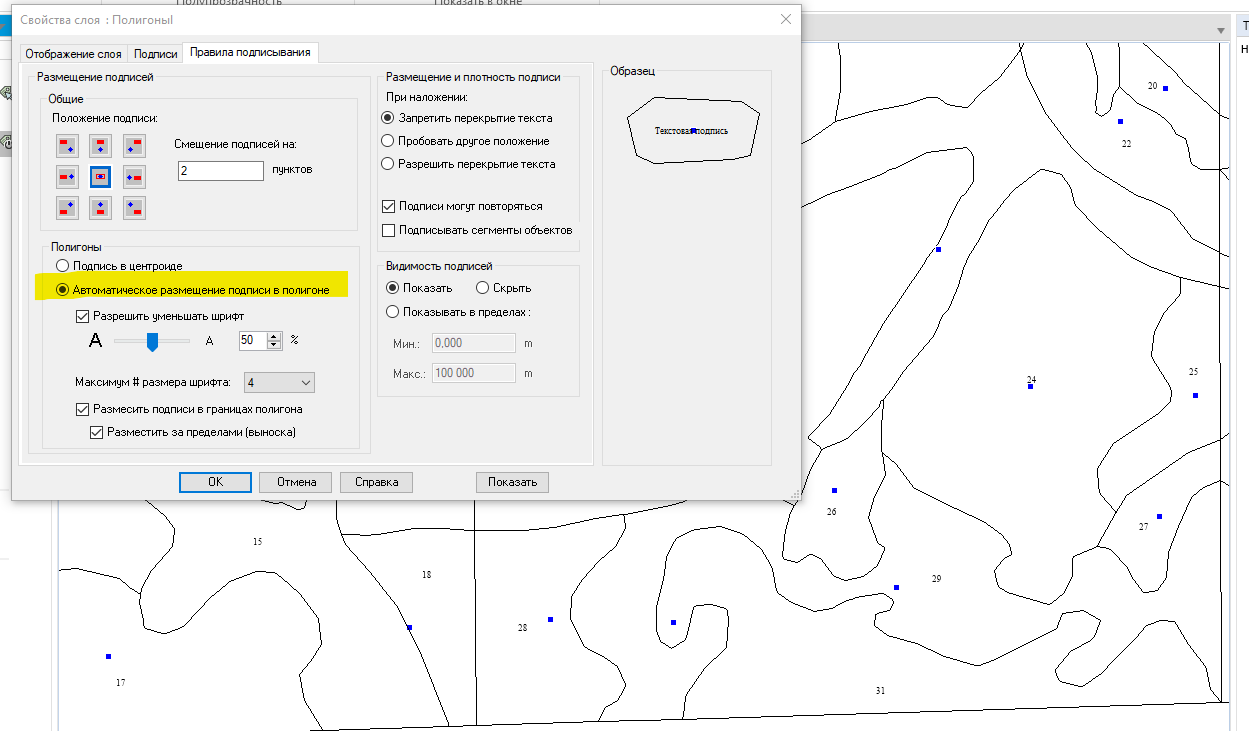Enable 'Подписывать сегменты объектов' checkbox
The image size is (1249, 731).
pos(389,230)
